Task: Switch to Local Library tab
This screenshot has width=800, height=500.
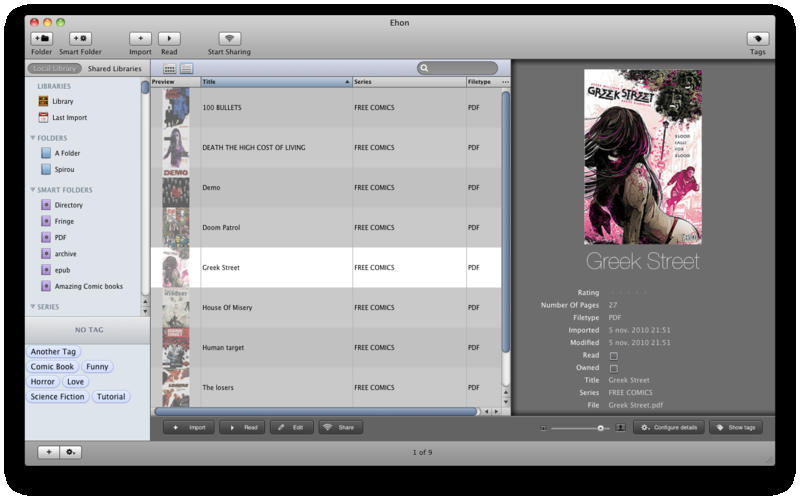Action: [x=55, y=68]
